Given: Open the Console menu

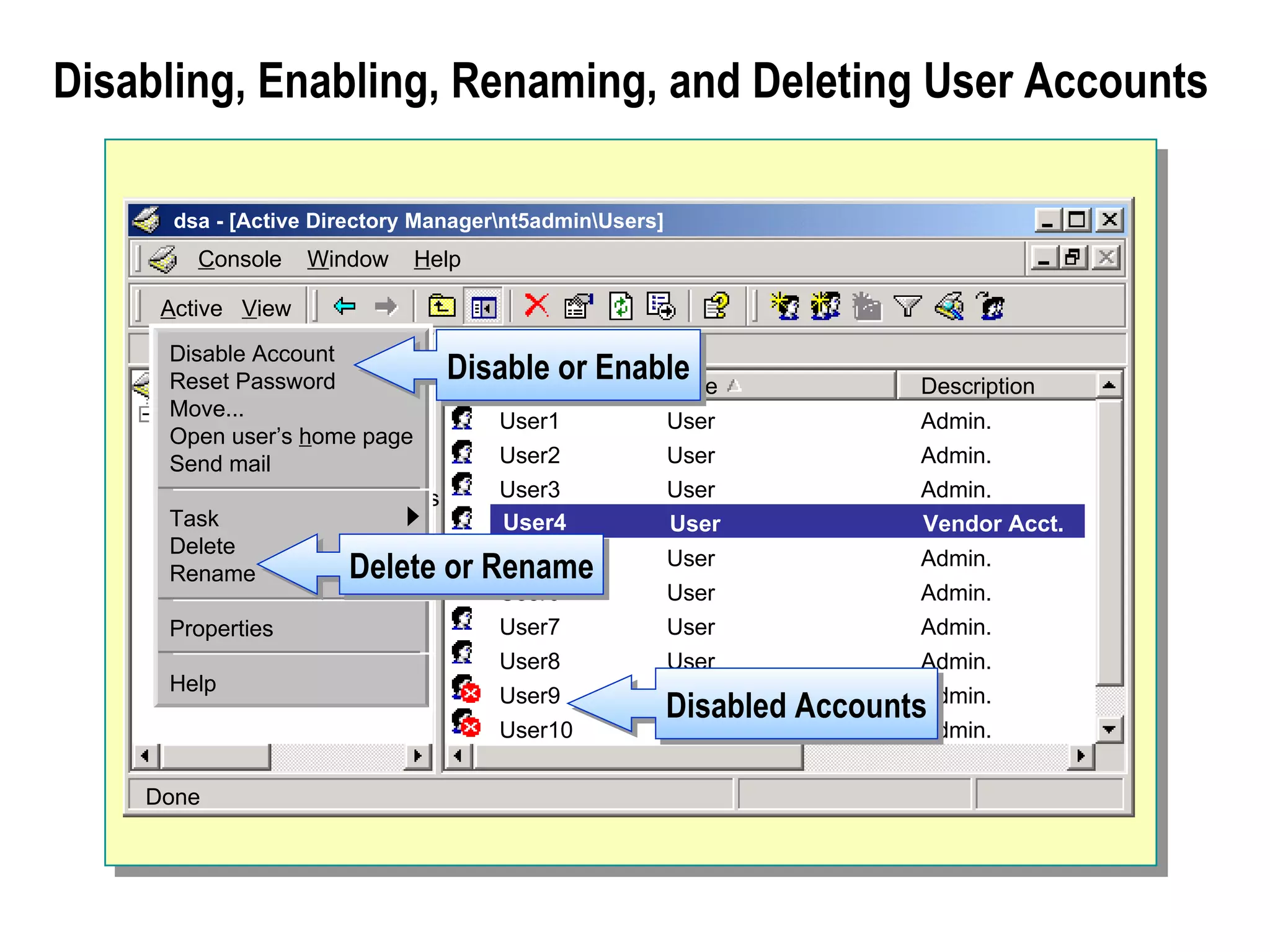Looking at the screenshot, I should (x=239, y=259).
